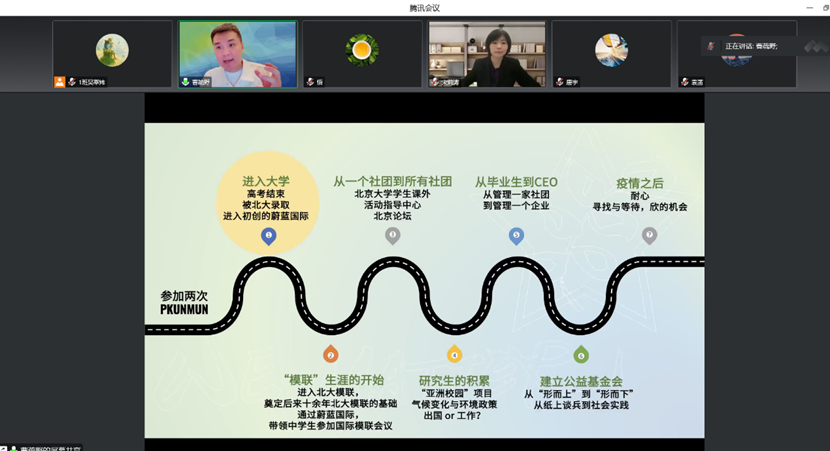The width and height of the screenshot is (830, 451).
Task: Click green marker 6 above 建立公益基金会
Action: [x=580, y=354]
